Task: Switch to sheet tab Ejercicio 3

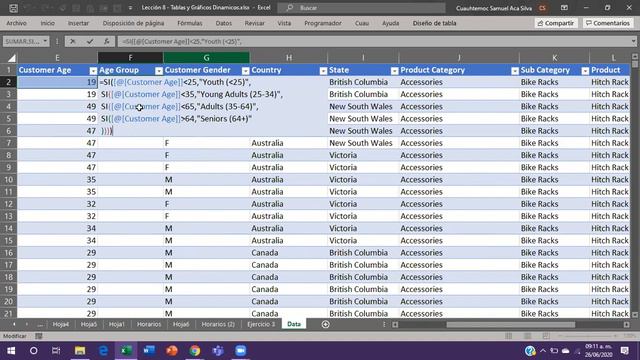Action: click(261, 324)
